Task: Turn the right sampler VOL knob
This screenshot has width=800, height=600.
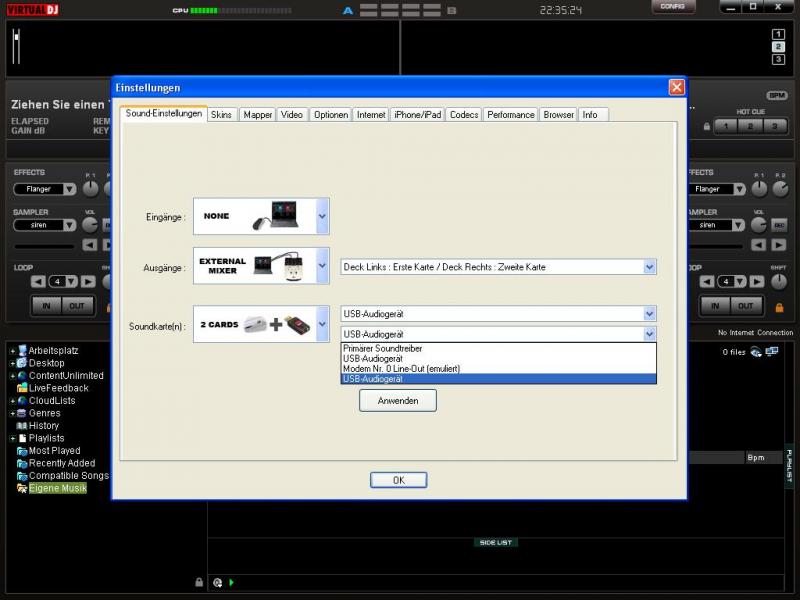Action: [759, 225]
